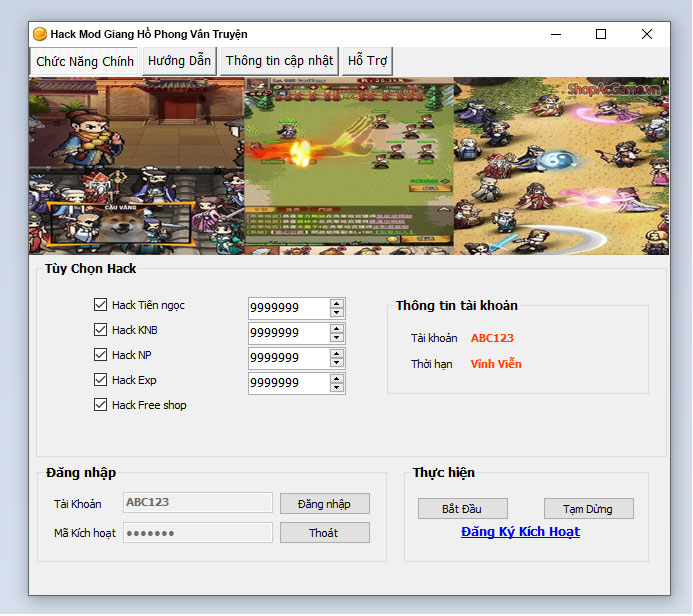Increase the Hack Exp value with up arrow
Image resolution: width=693 pixels, height=616 pixels.
click(x=337, y=379)
